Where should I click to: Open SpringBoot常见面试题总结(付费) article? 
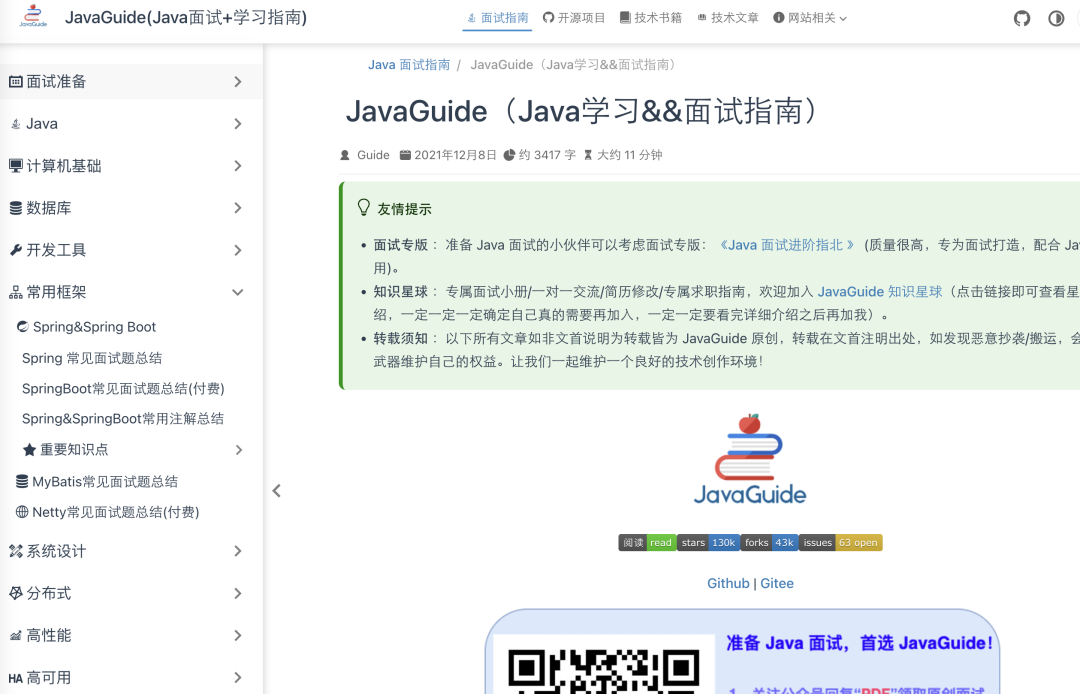pos(123,388)
